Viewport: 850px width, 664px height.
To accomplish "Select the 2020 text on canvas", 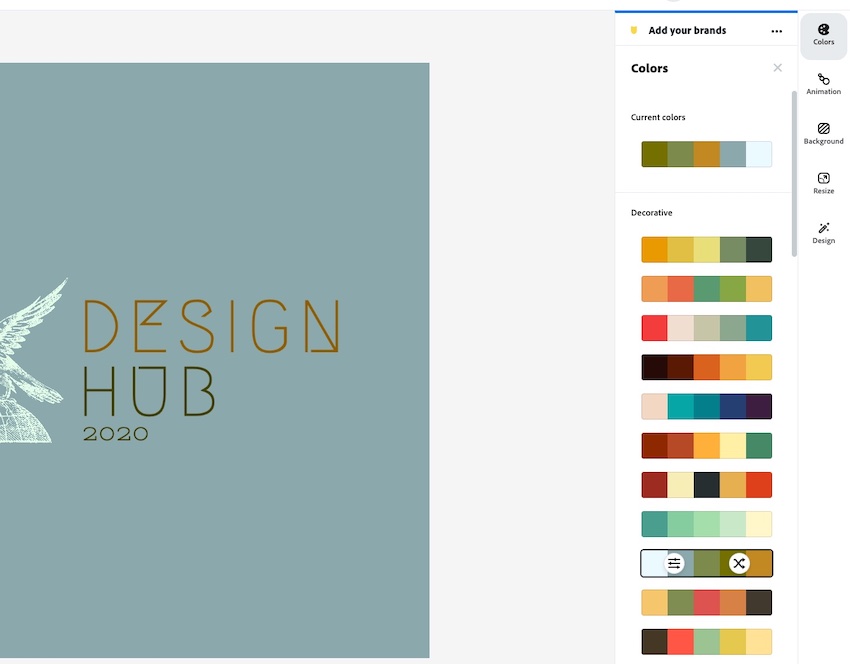I will click(x=115, y=434).
